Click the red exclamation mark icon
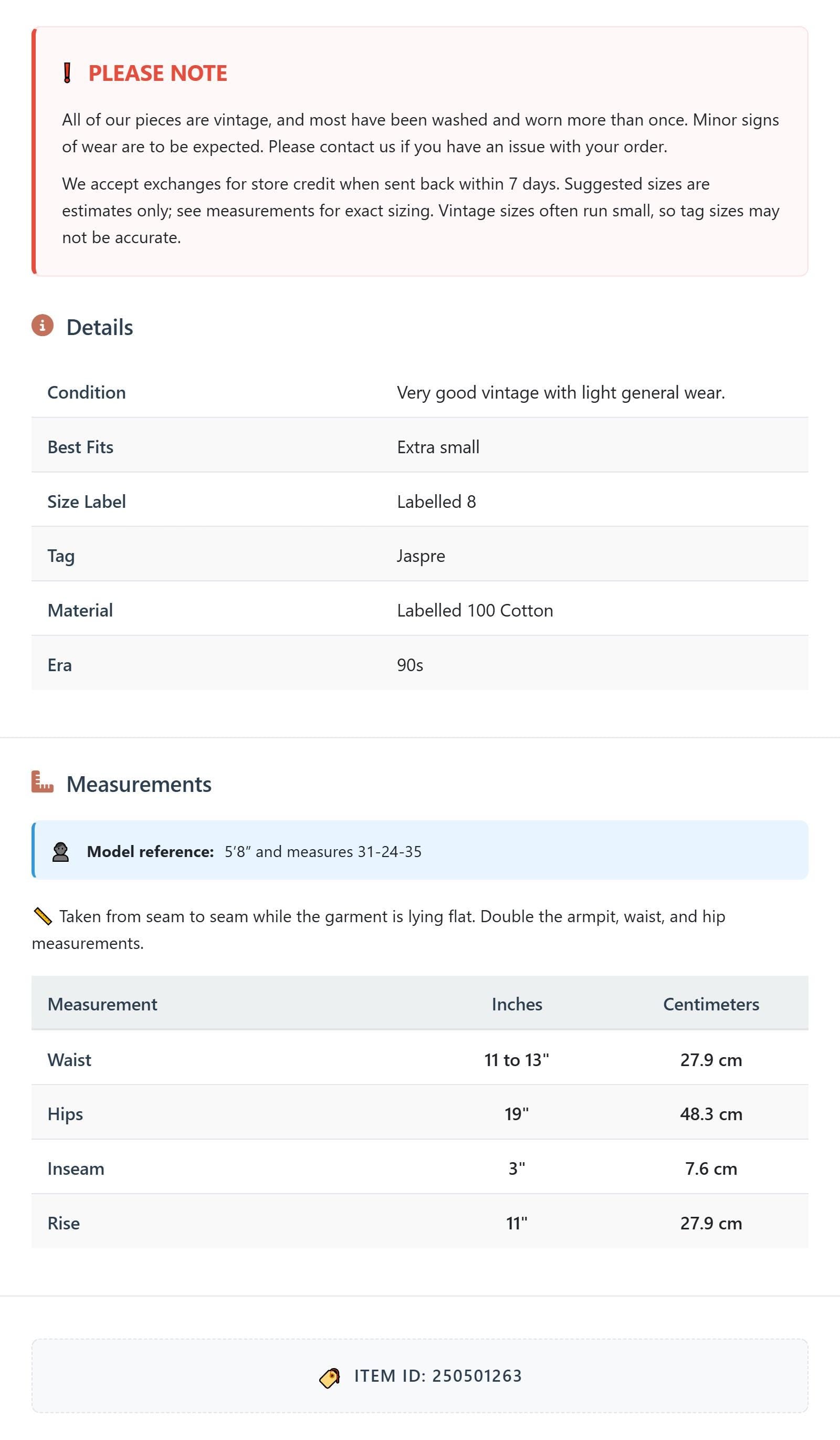Screen dimensions: 840x1440 (x=67, y=73)
